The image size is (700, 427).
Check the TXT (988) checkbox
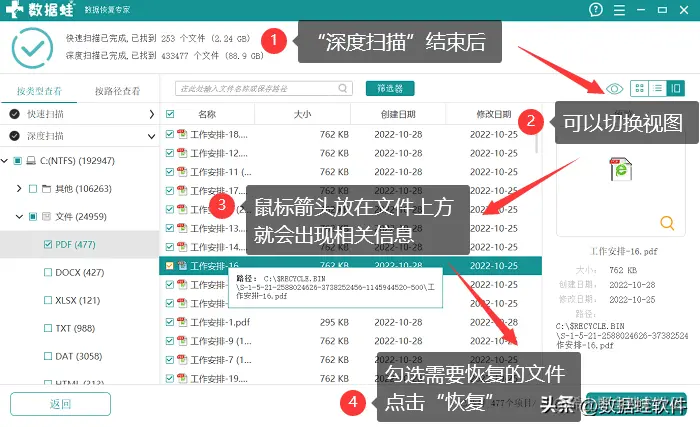(48, 328)
